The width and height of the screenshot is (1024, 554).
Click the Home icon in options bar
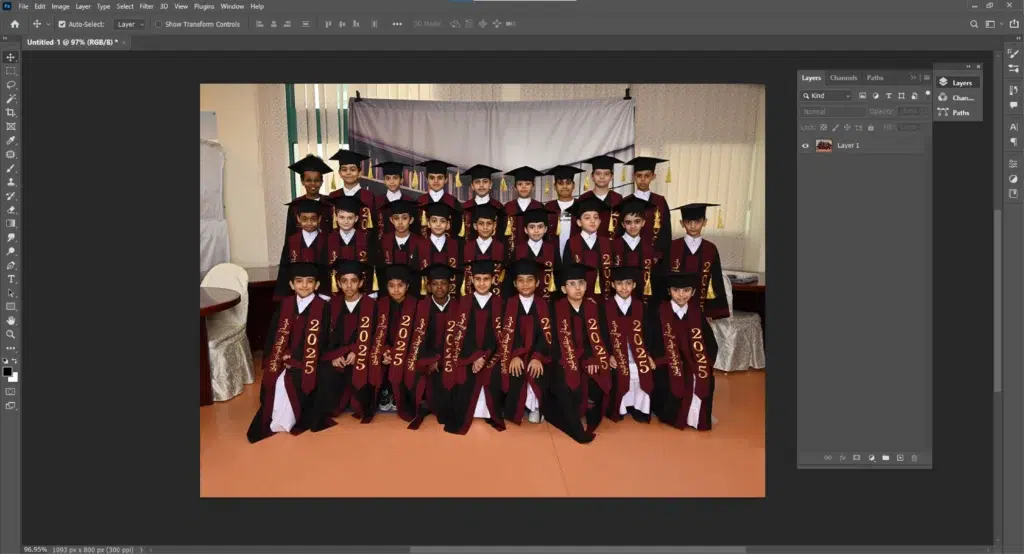click(x=14, y=24)
